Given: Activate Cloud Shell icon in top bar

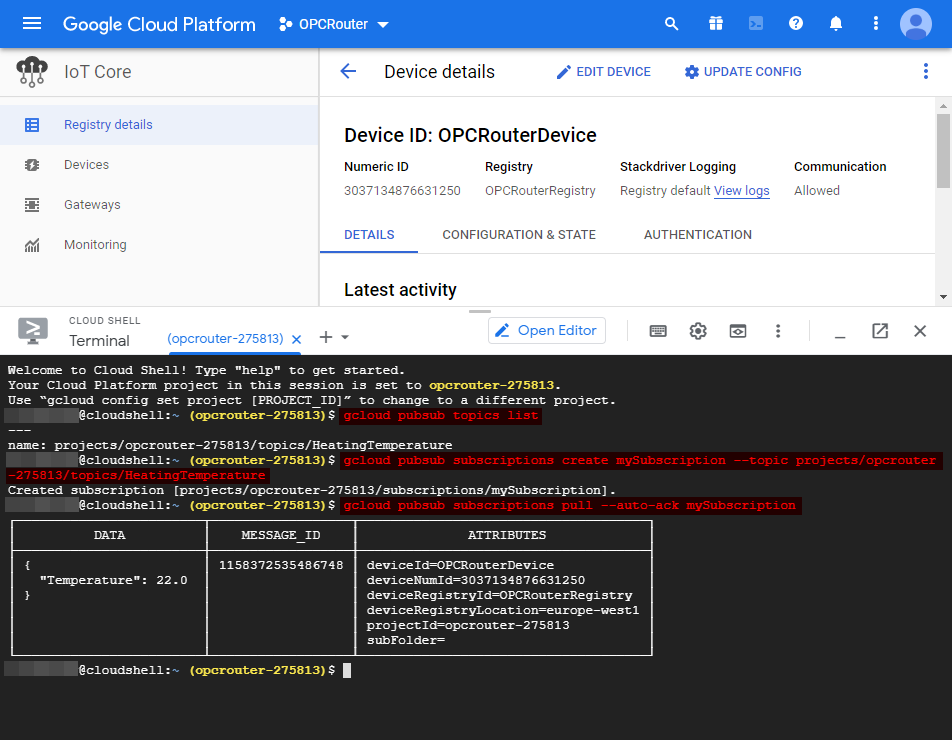Looking at the screenshot, I should (755, 24).
